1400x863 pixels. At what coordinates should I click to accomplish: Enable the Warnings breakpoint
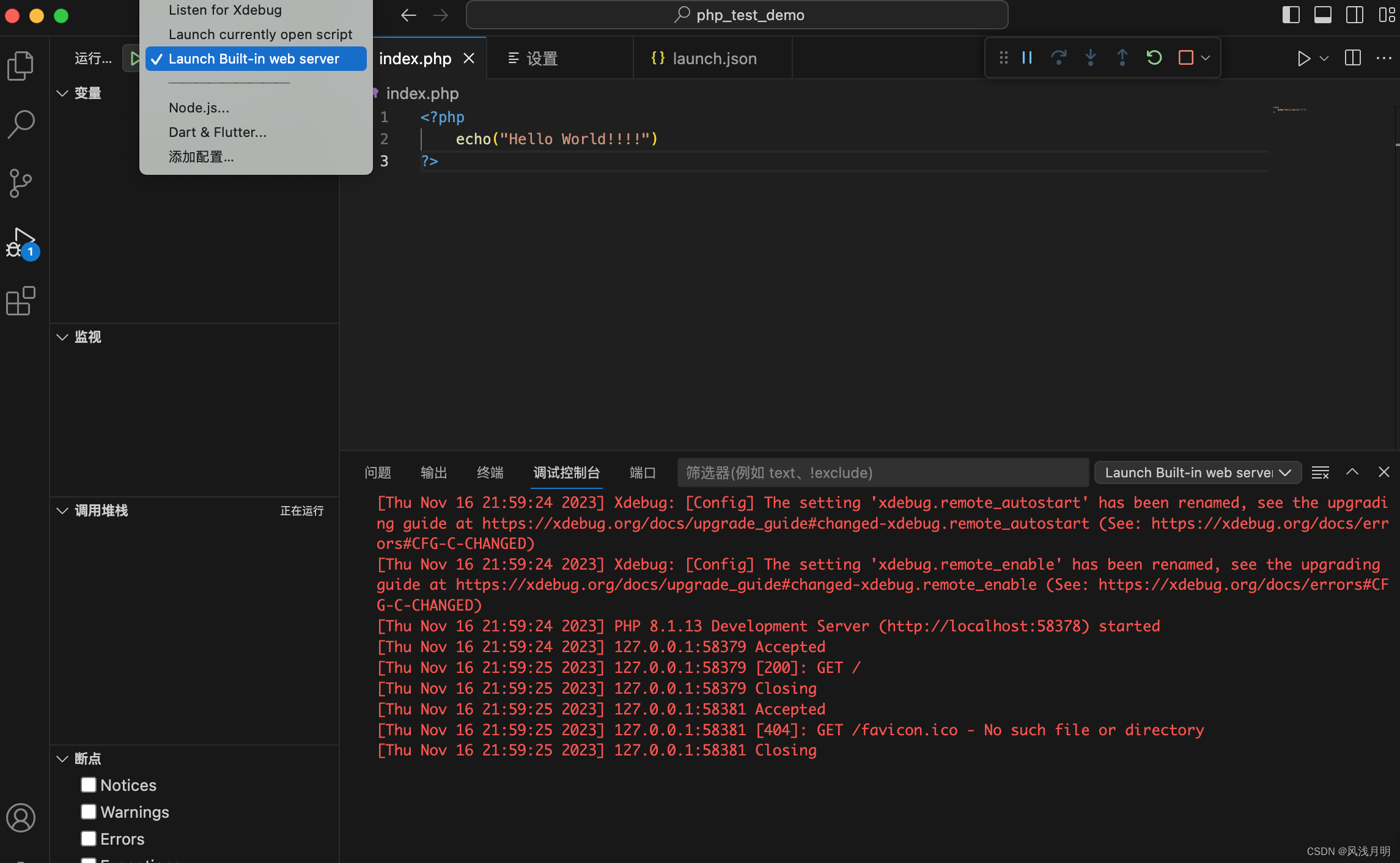point(89,811)
